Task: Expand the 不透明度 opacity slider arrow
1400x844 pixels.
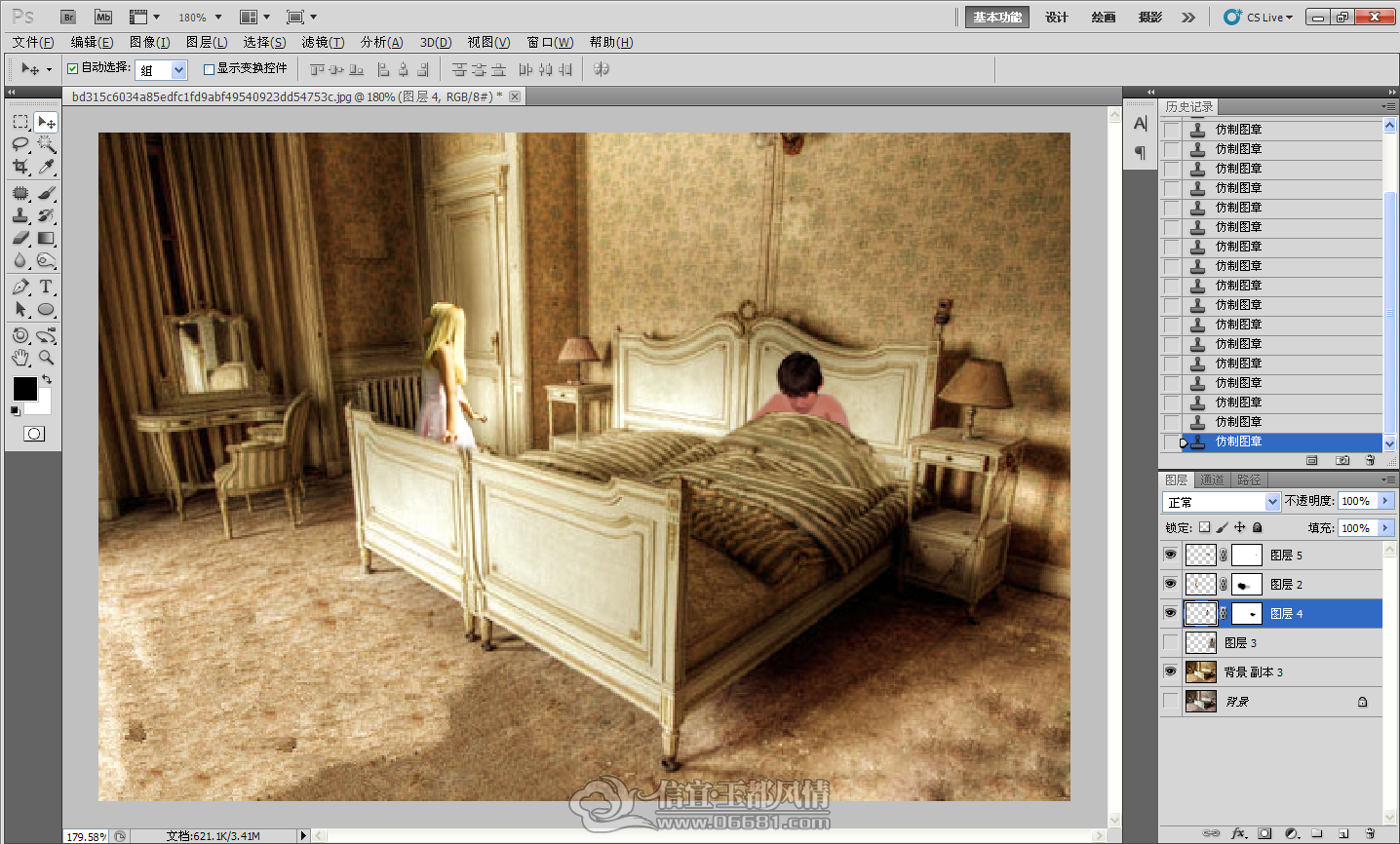Action: [1385, 501]
